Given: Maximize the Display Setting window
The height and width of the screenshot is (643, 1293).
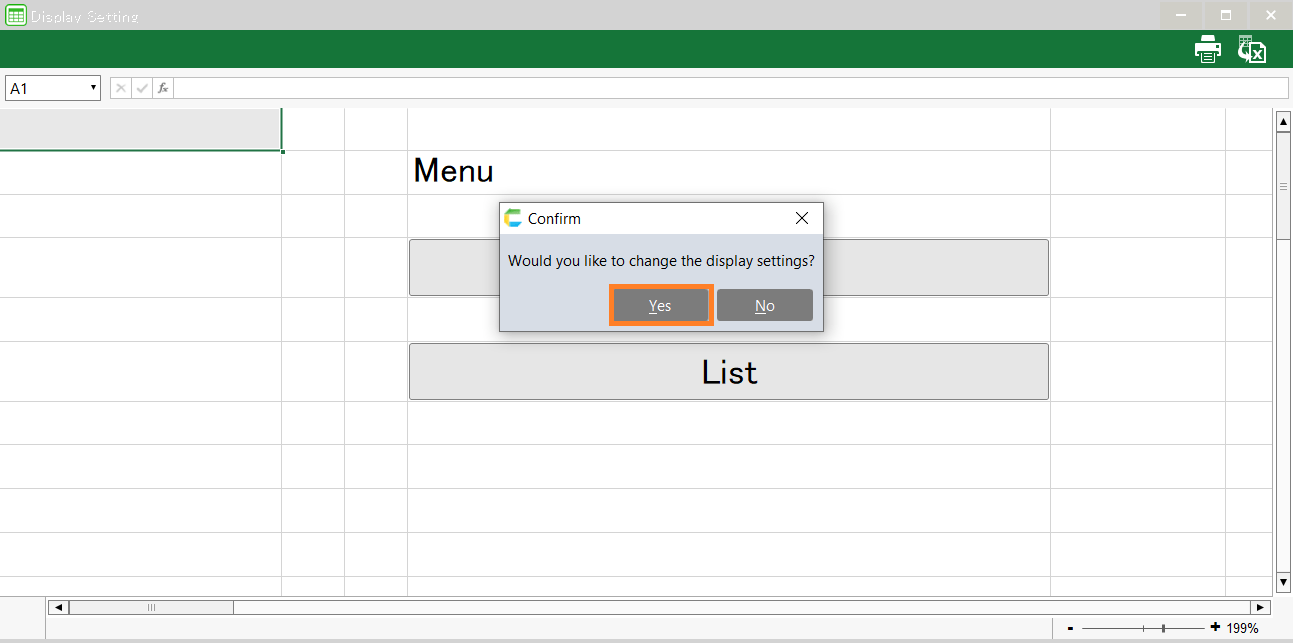Looking at the screenshot, I should (x=1226, y=15).
